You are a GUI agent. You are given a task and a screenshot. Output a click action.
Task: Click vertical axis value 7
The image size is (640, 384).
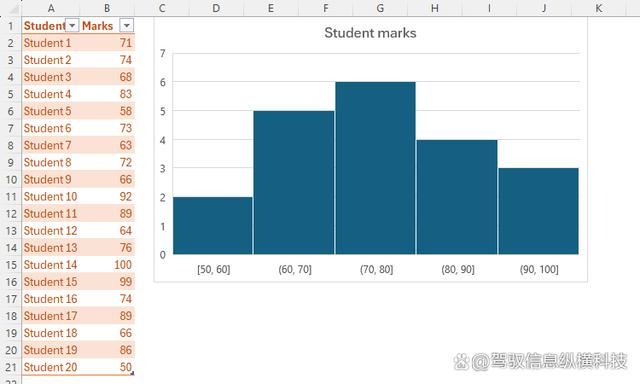point(163,53)
